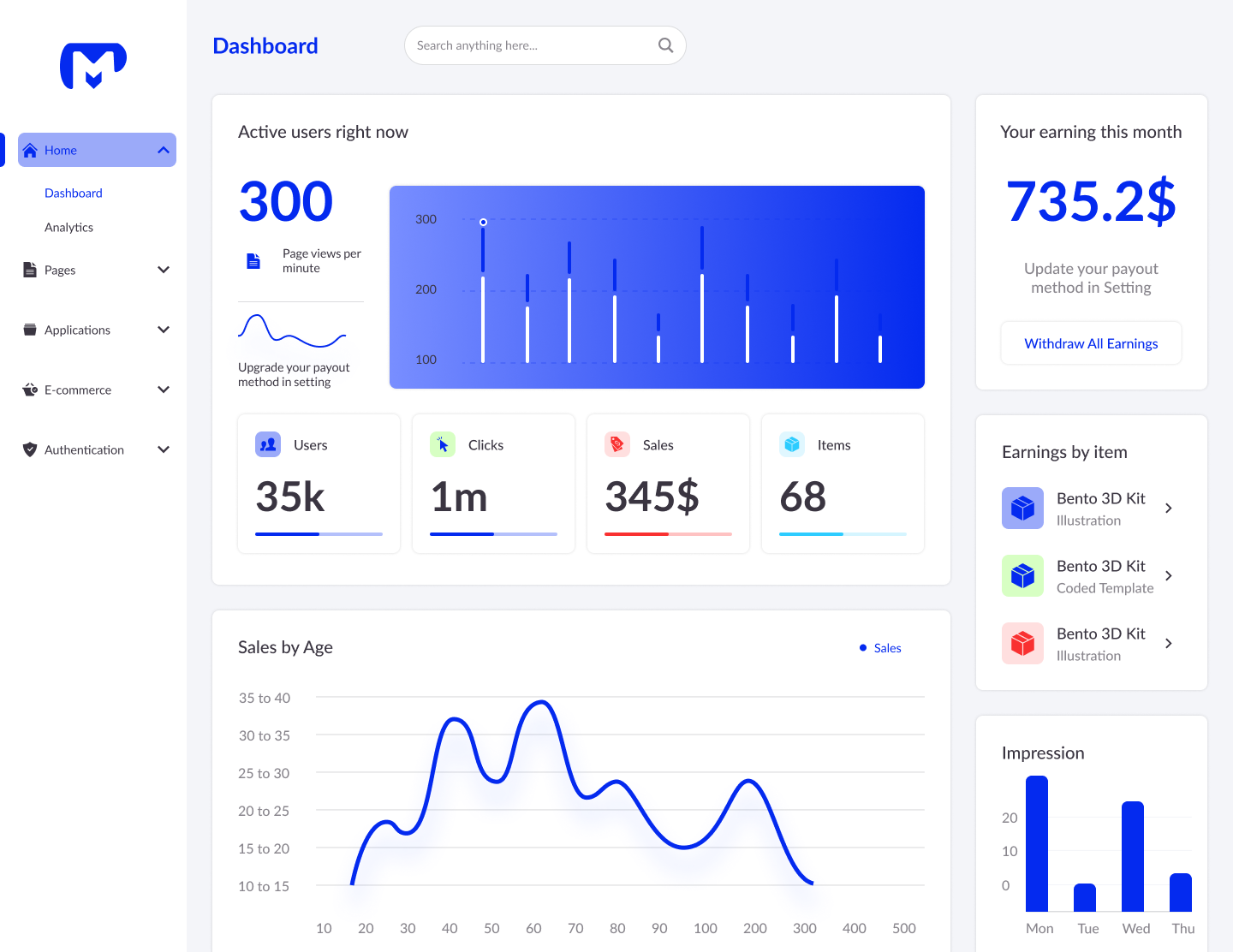Click the E-commerce basket icon
Viewport: 1233px width, 952px height.
(30, 390)
